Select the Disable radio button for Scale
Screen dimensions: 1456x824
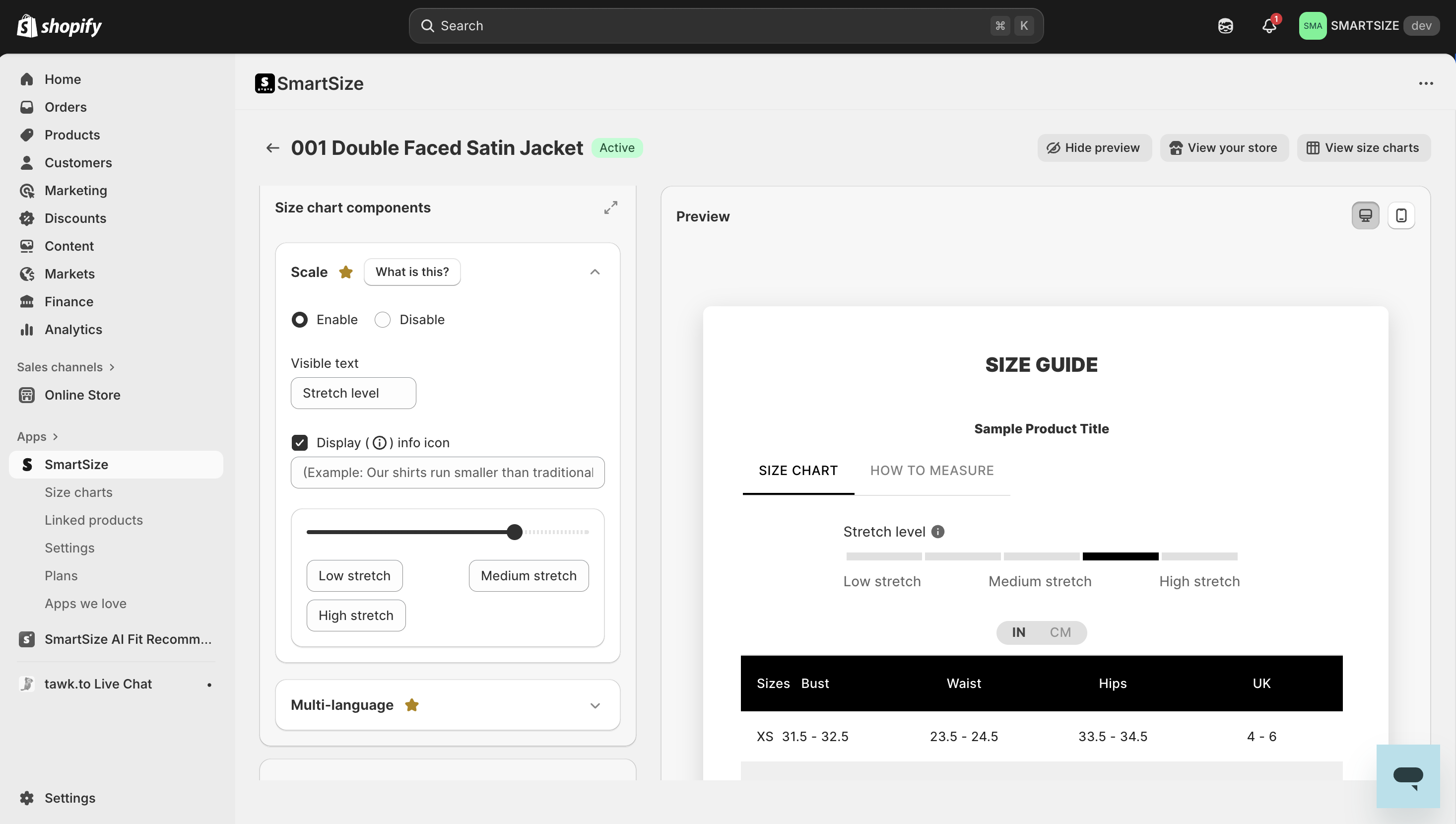[383, 320]
